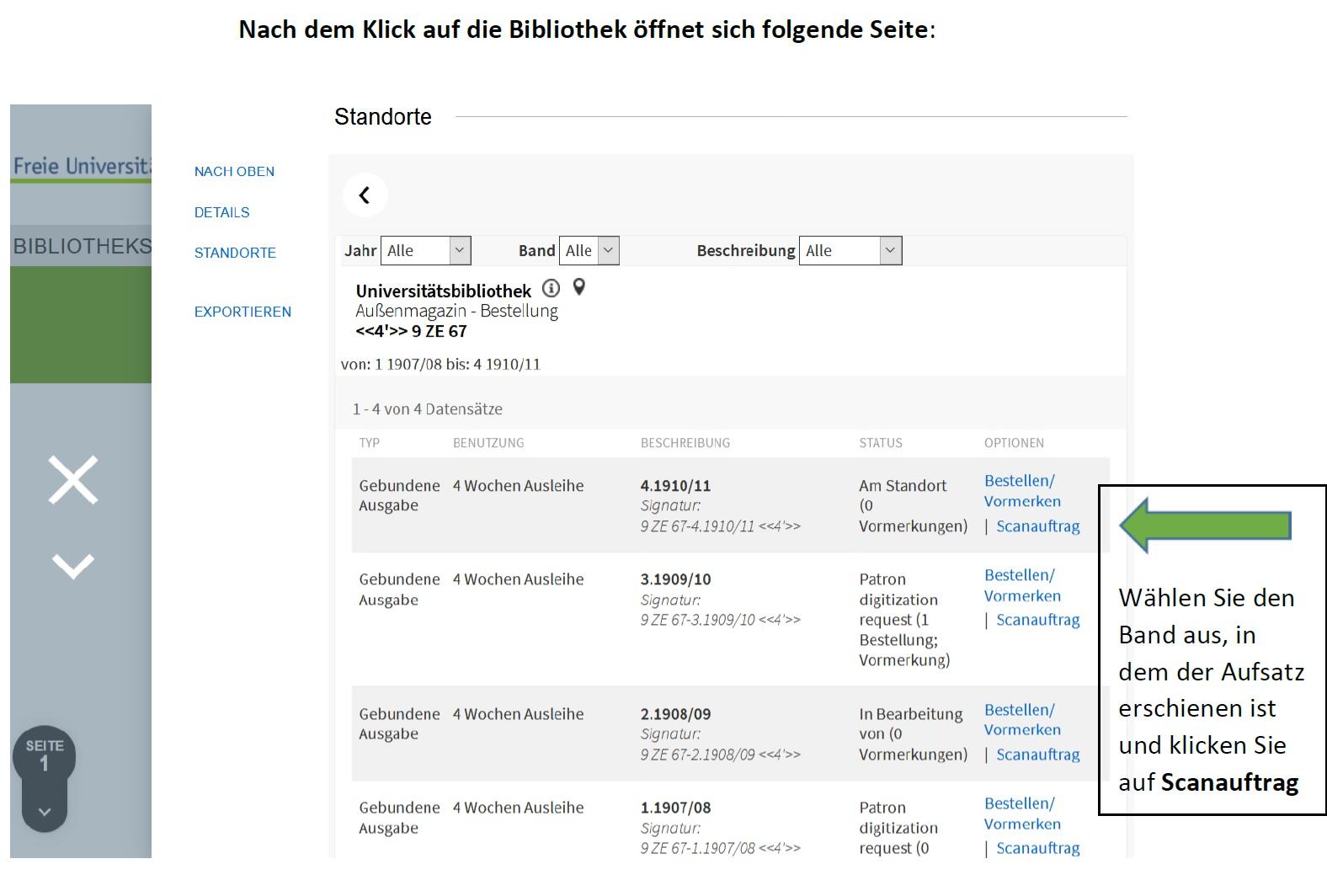Open Scanauftrag for volume 1.1907/08

[1037, 848]
